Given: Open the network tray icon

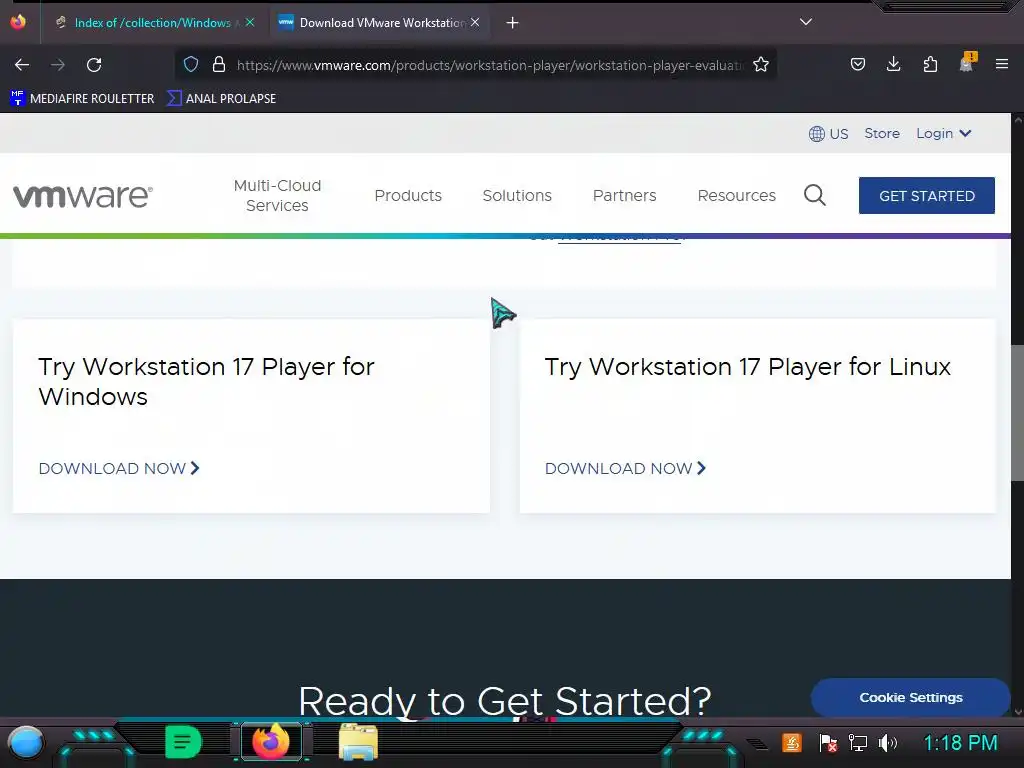Looking at the screenshot, I should (x=857, y=743).
